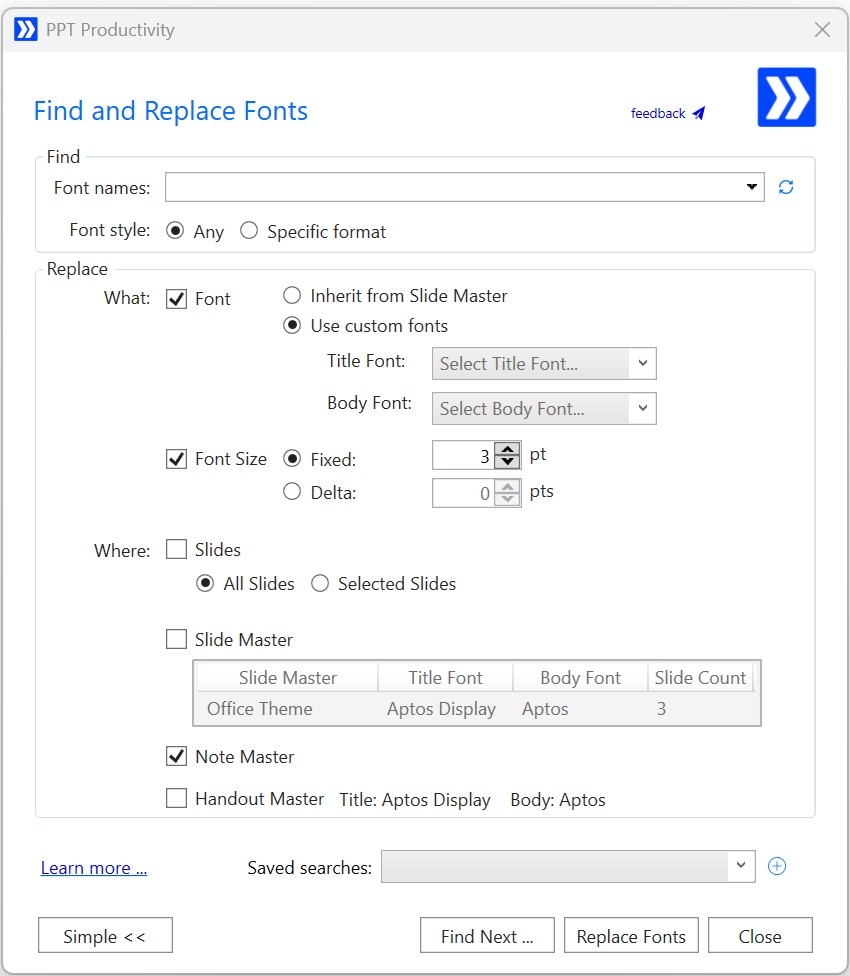Image resolution: width=850 pixels, height=976 pixels.
Task: Uncheck the Note Master checkbox
Action: [176, 756]
